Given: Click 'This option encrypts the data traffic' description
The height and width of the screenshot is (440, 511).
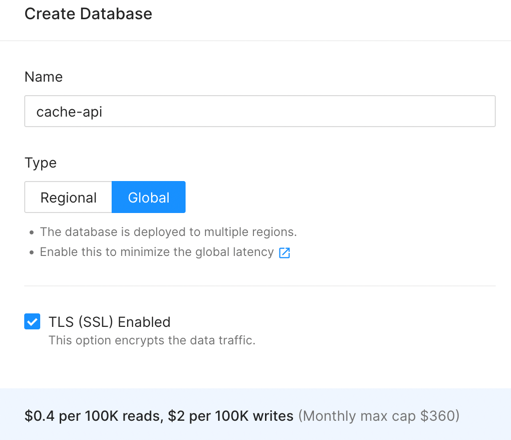Looking at the screenshot, I should click(x=152, y=340).
